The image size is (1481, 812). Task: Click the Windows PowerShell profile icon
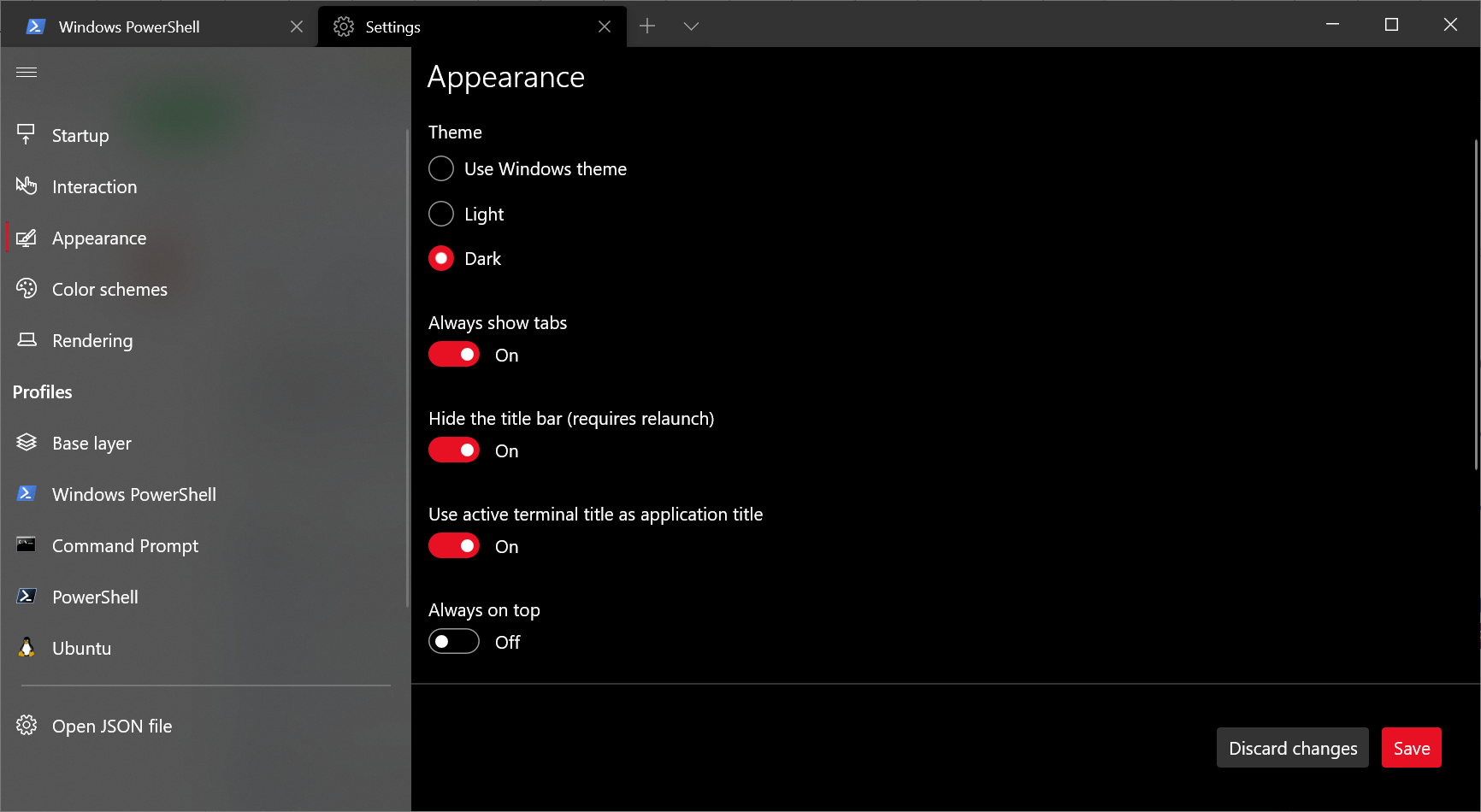[x=27, y=493]
